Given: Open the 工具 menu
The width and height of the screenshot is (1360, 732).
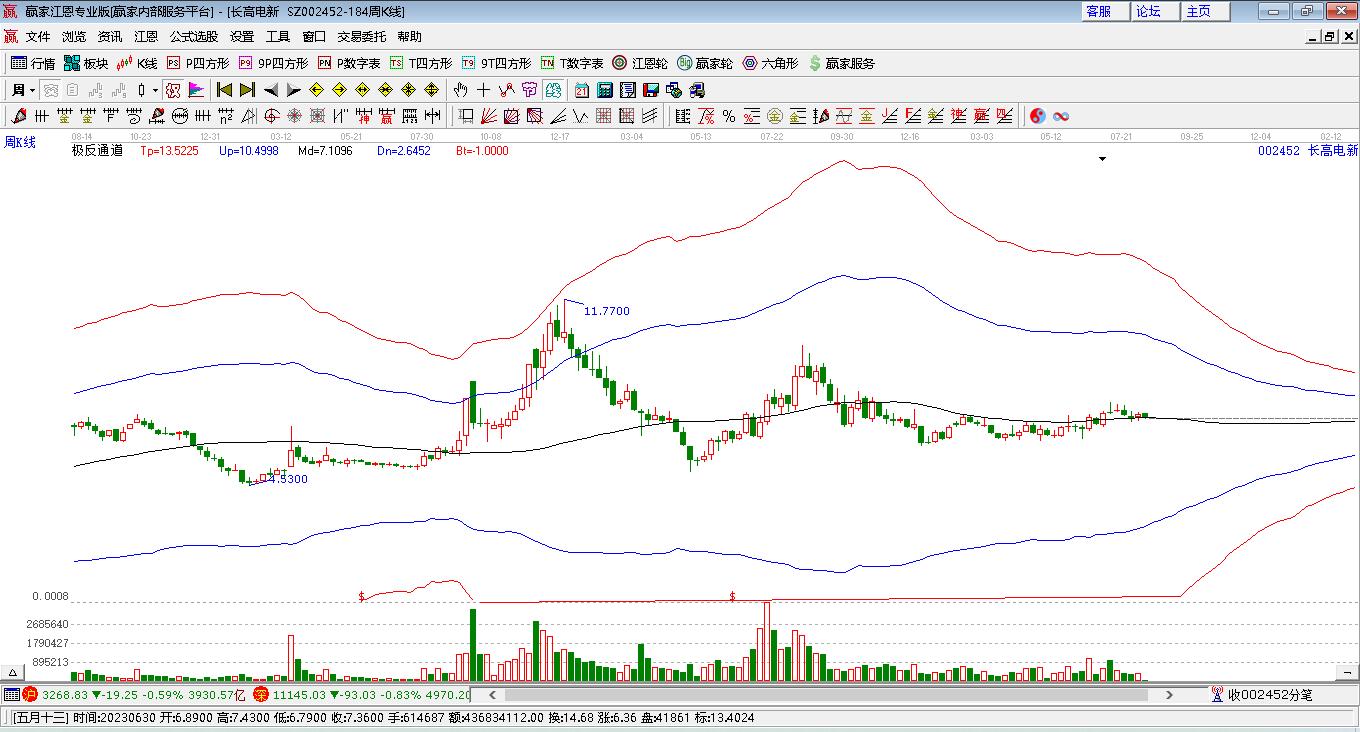Looking at the screenshot, I should 278,37.
